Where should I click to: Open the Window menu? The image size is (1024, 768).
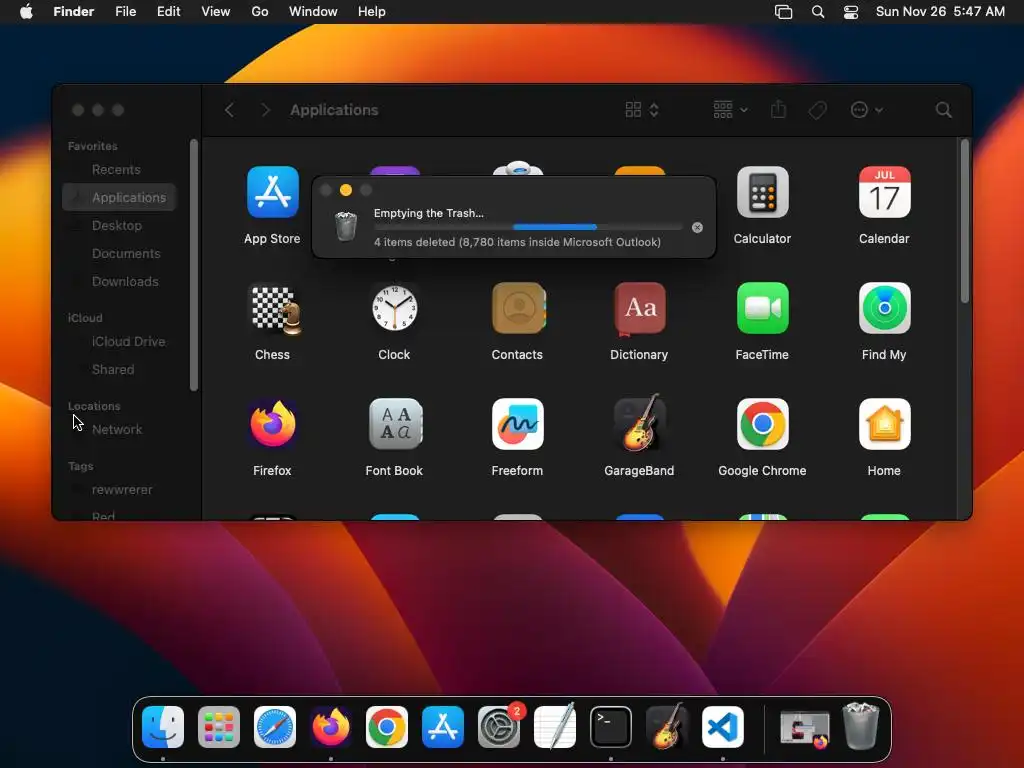click(x=313, y=12)
